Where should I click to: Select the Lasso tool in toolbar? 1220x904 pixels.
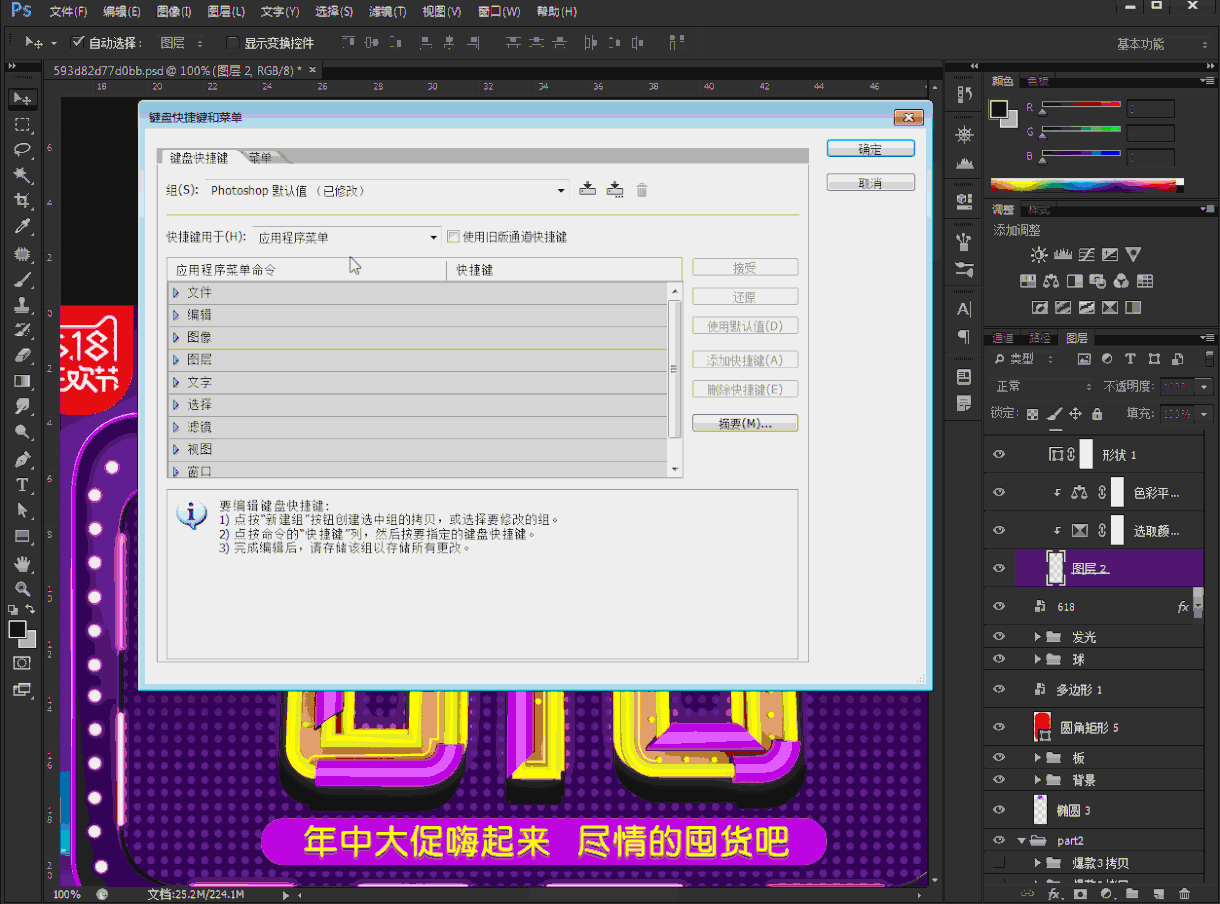22,150
